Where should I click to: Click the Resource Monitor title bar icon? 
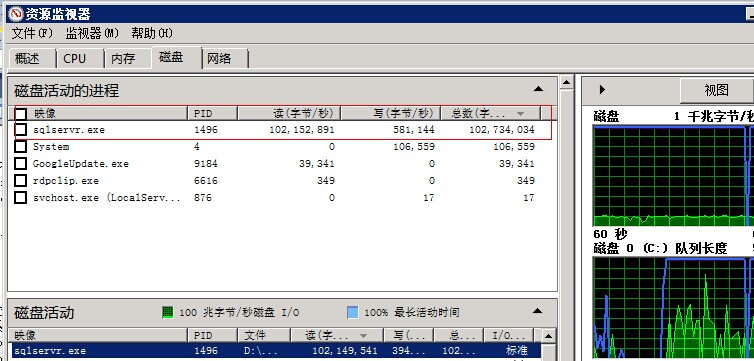(x=16, y=13)
